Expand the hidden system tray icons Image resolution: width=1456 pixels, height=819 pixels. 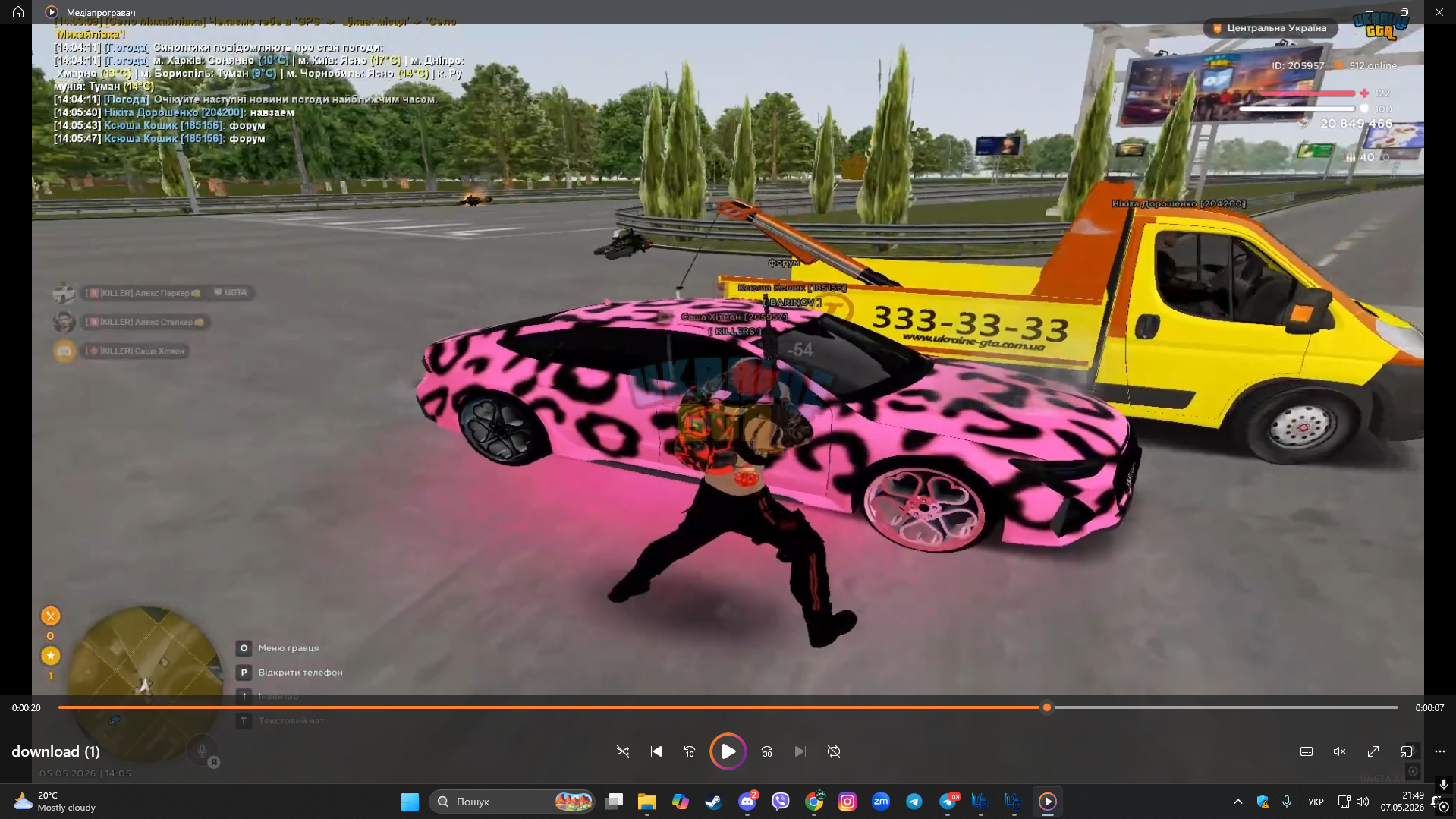1238,802
